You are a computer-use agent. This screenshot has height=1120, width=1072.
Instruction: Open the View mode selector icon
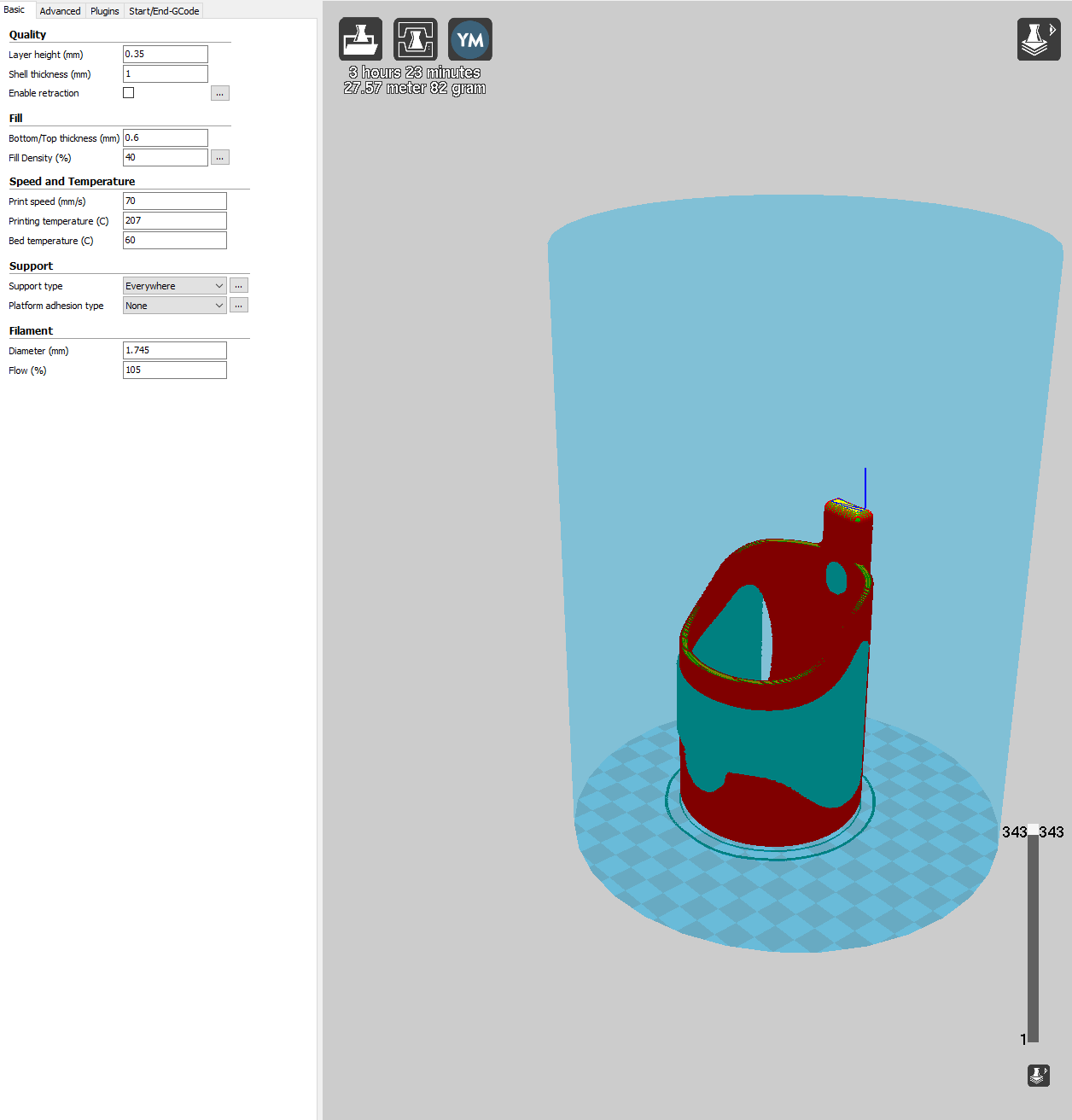point(1038,38)
